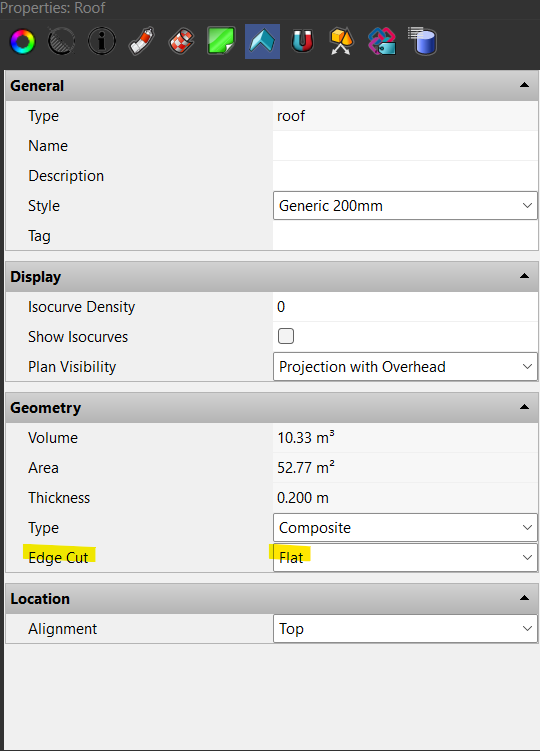The height and width of the screenshot is (751, 540).
Task: Open the Material sphere properties icon
Action: click(x=62, y=41)
